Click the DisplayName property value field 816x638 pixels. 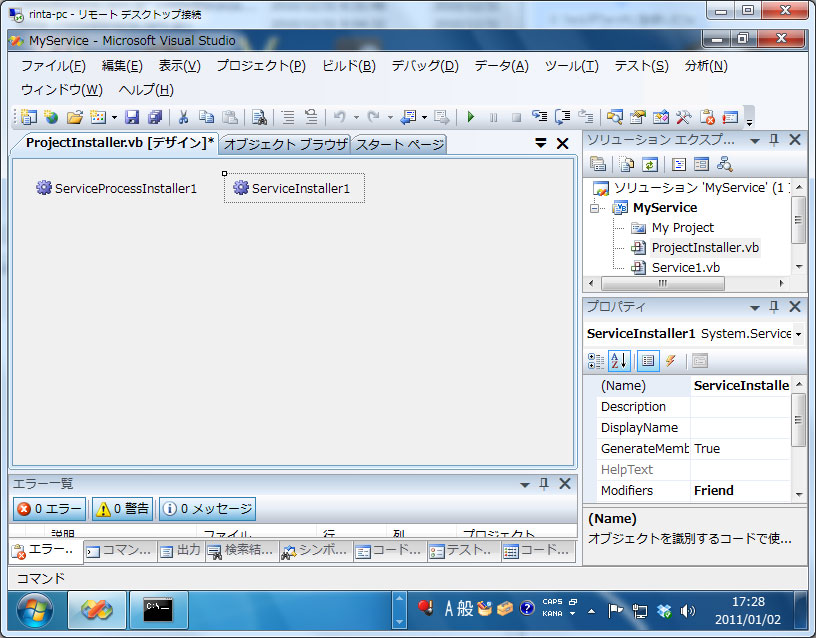(740, 428)
